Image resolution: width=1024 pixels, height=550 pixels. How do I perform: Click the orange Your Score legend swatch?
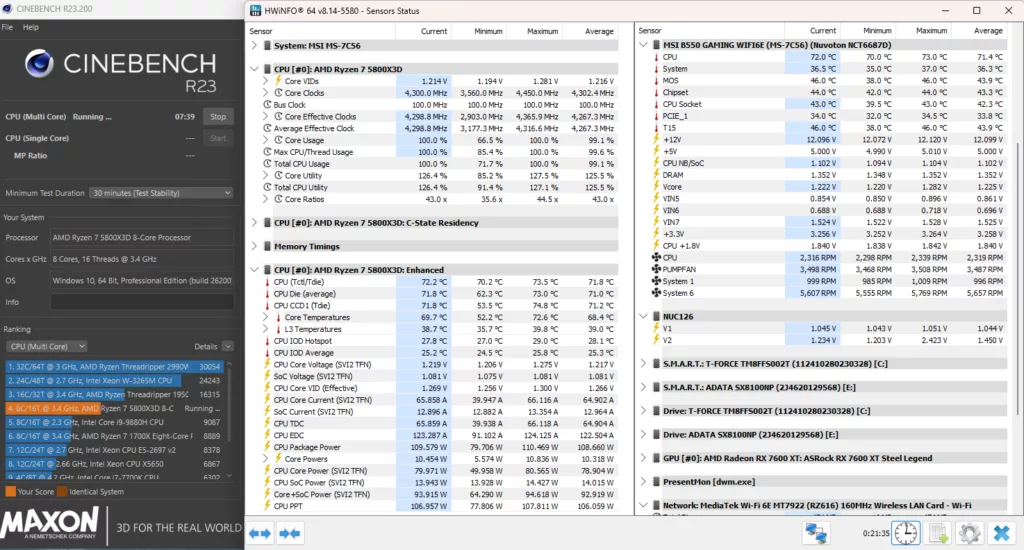(x=10, y=492)
